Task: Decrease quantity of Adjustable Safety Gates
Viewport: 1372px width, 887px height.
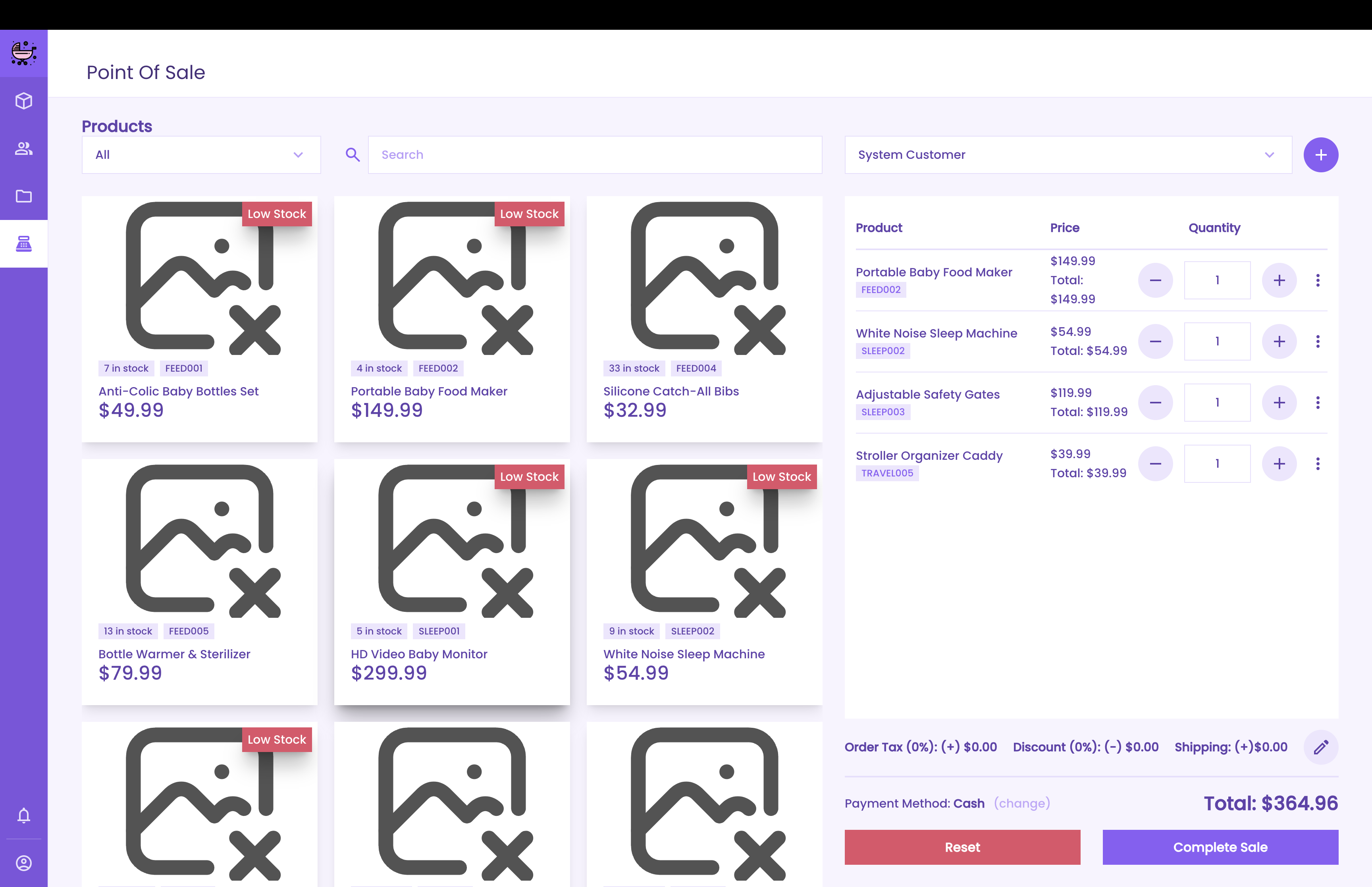Action: click(x=1156, y=402)
